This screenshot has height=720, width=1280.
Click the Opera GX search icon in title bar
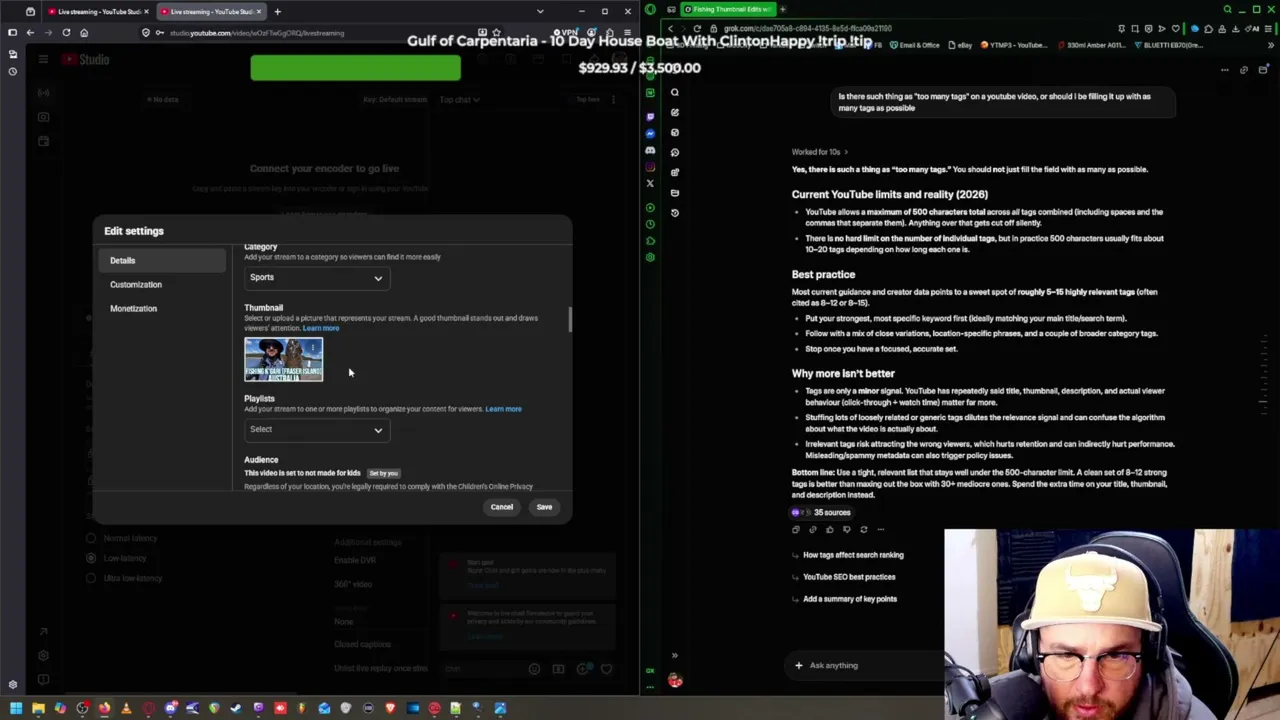[x=1227, y=9]
